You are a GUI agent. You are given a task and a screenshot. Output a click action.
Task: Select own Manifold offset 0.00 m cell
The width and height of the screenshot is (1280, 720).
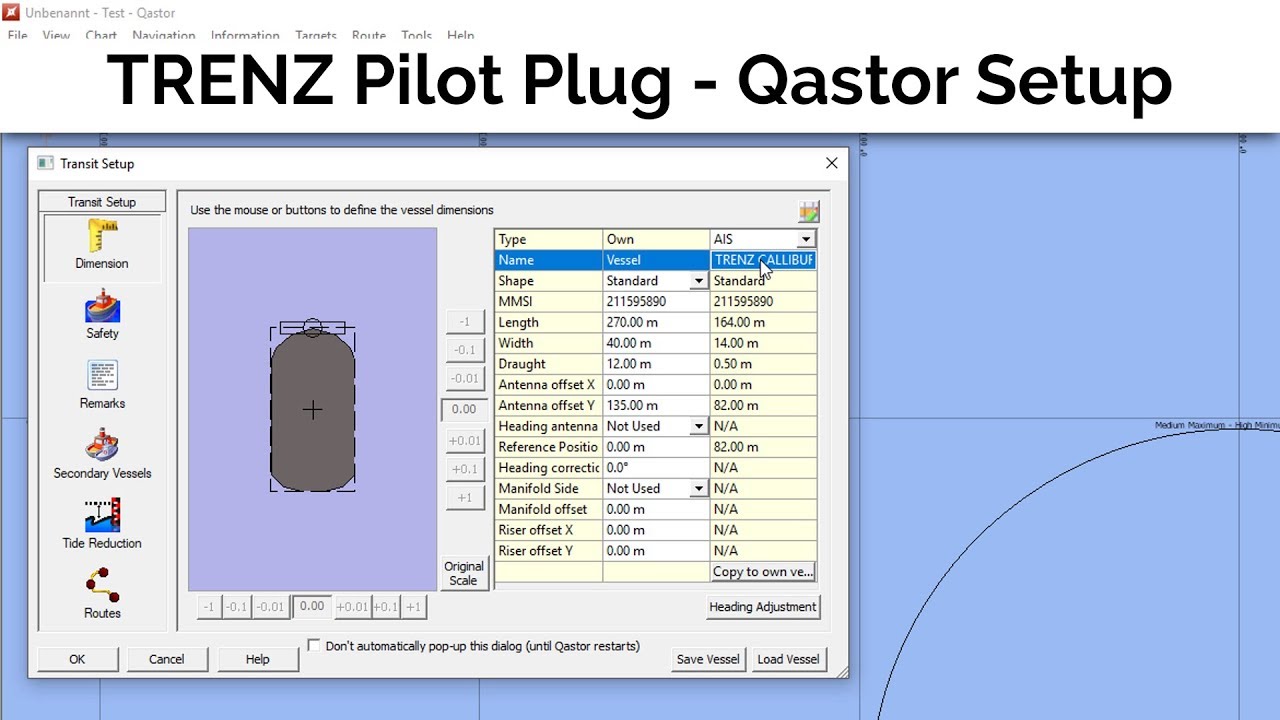tap(656, 509)
